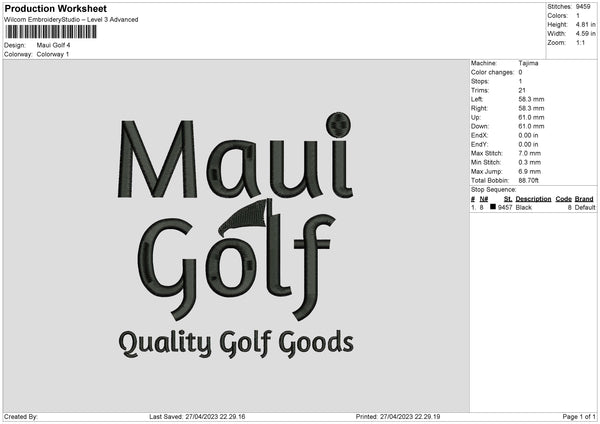The image size is (600, 424).
Task: Click the Max Jump value 6.9 mm
Action: (x=530, y=171)
